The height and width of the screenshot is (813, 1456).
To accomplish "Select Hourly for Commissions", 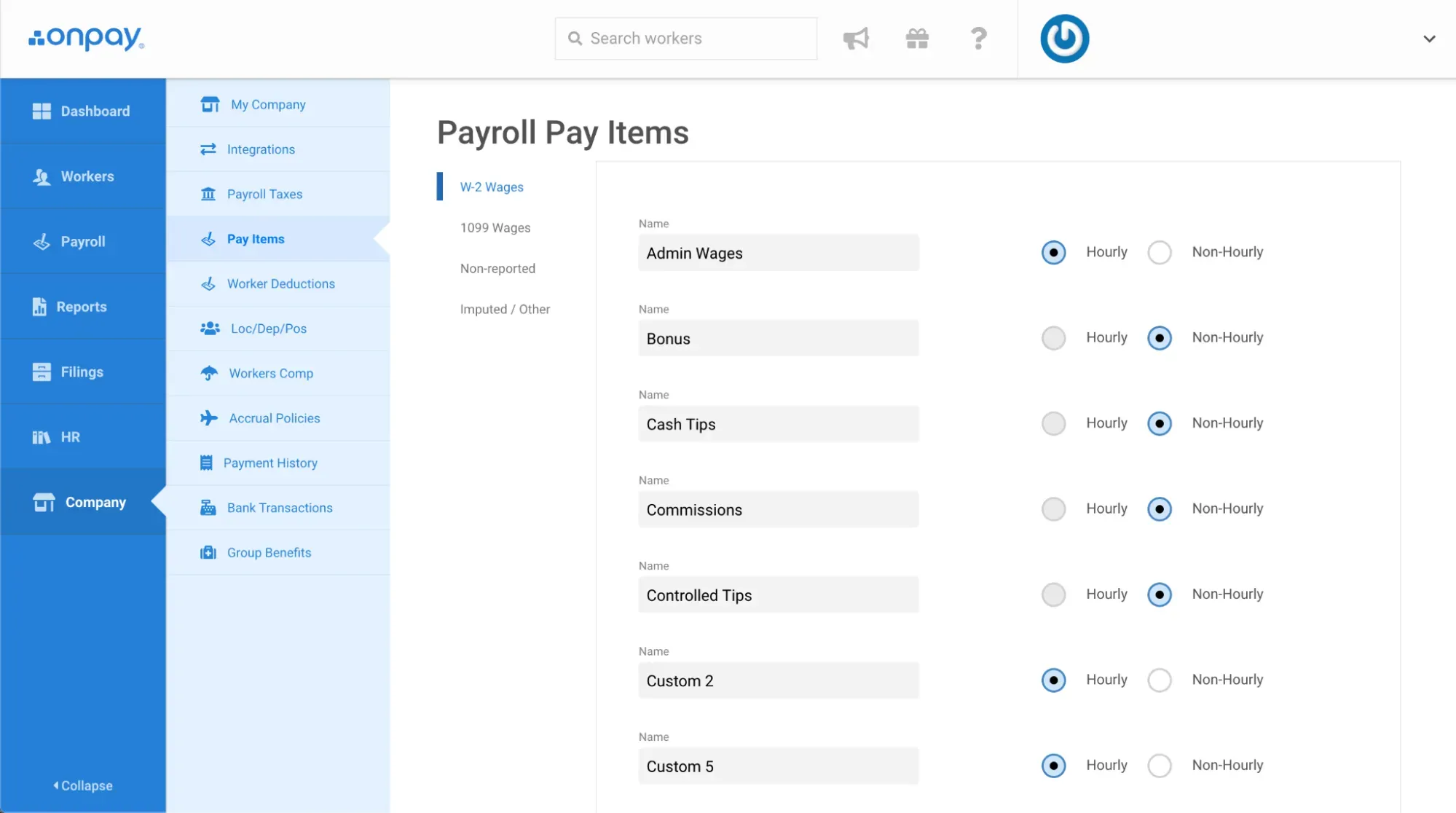I will coord(1053,509).
